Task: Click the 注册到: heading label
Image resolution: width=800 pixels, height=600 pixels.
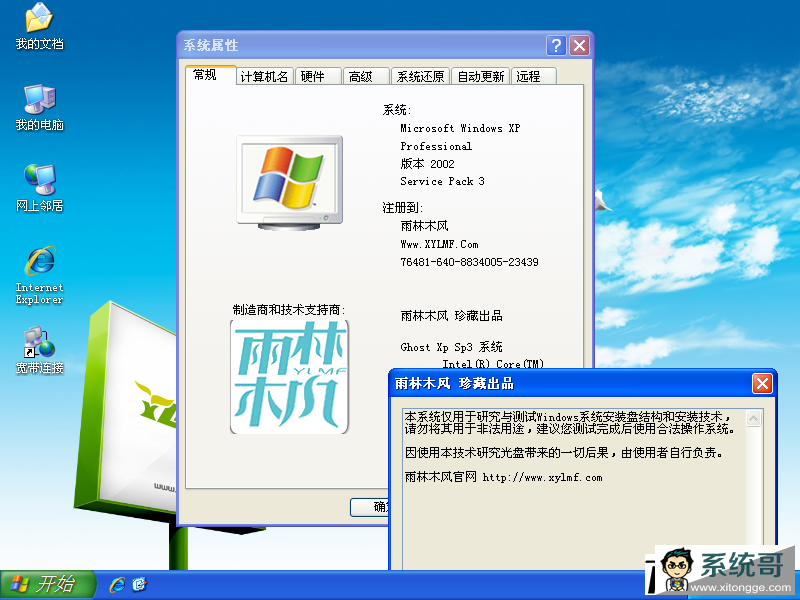Action: point(403,208)
